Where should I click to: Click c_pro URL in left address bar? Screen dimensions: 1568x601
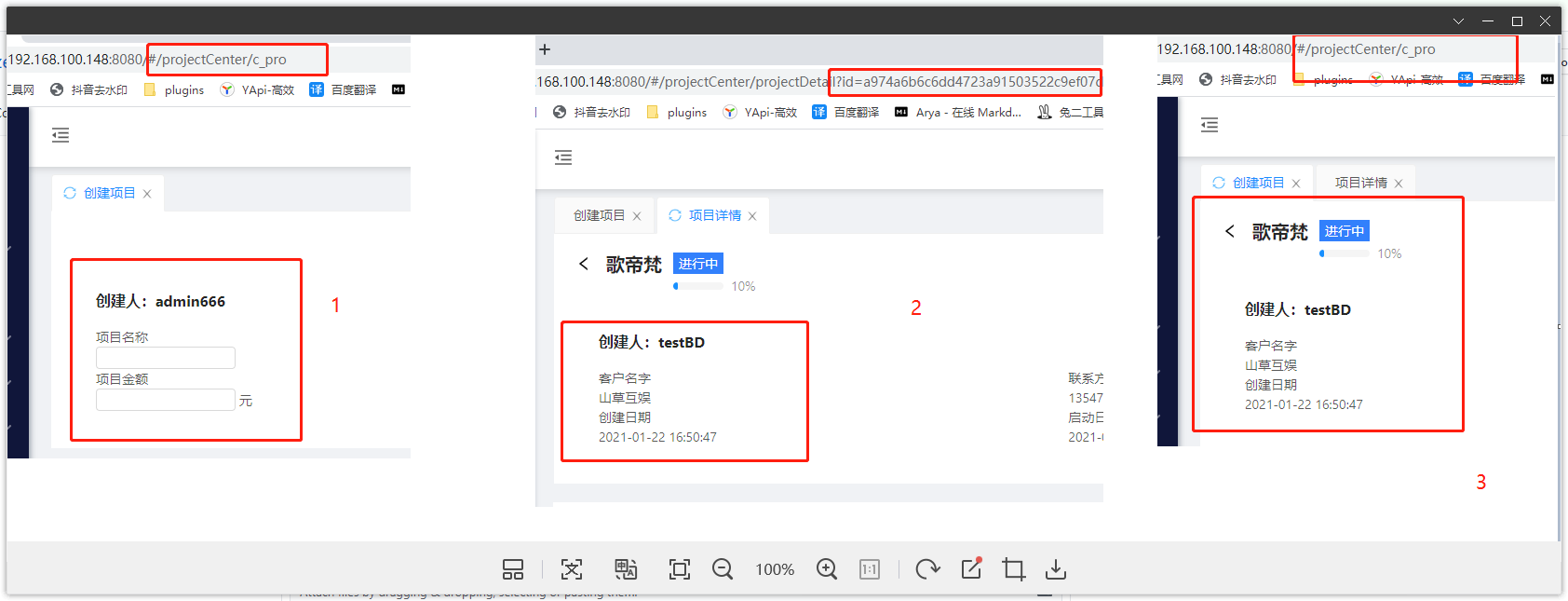[148, 60]
